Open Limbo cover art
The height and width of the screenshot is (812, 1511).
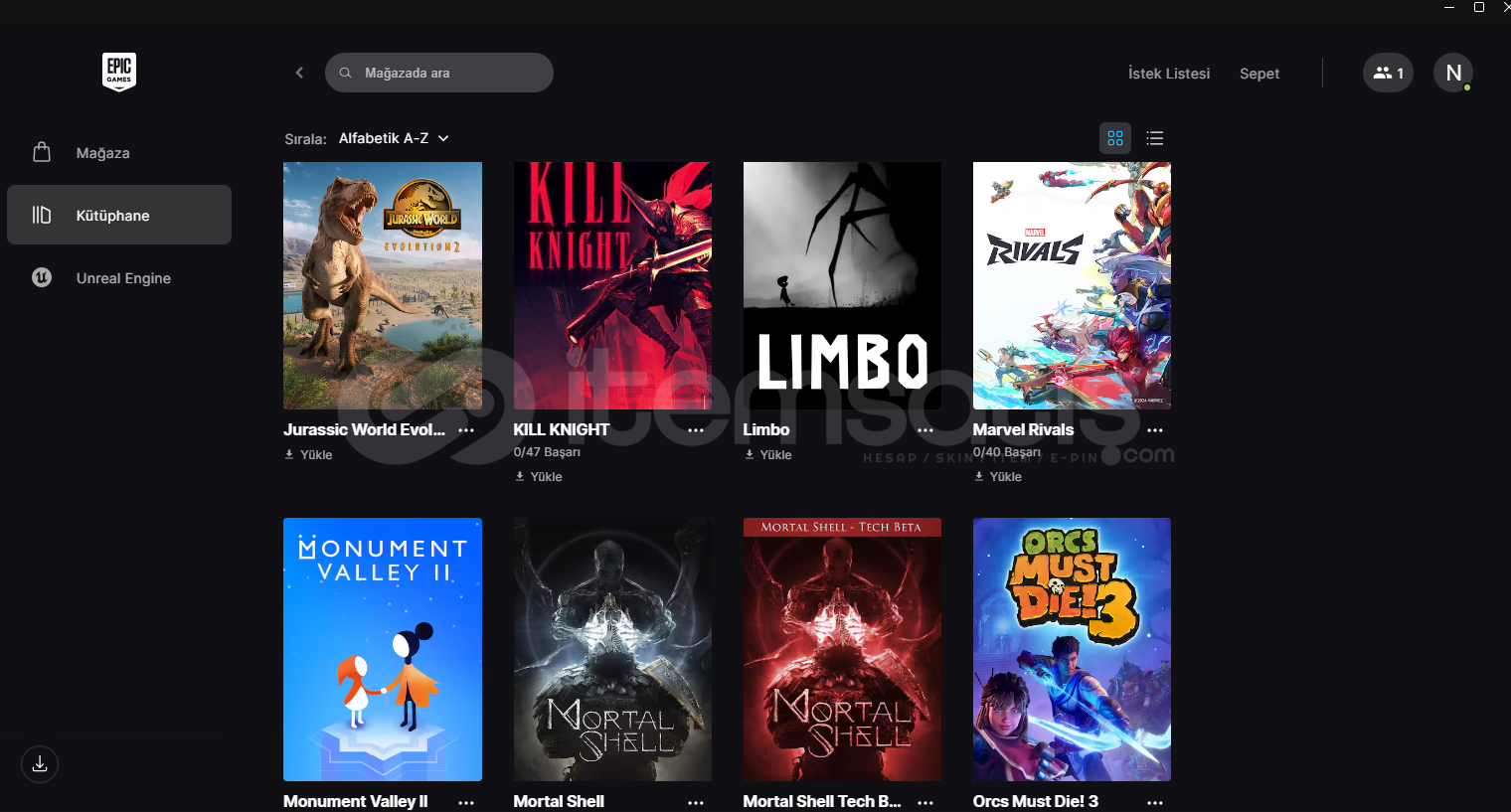tap(842, 286)
